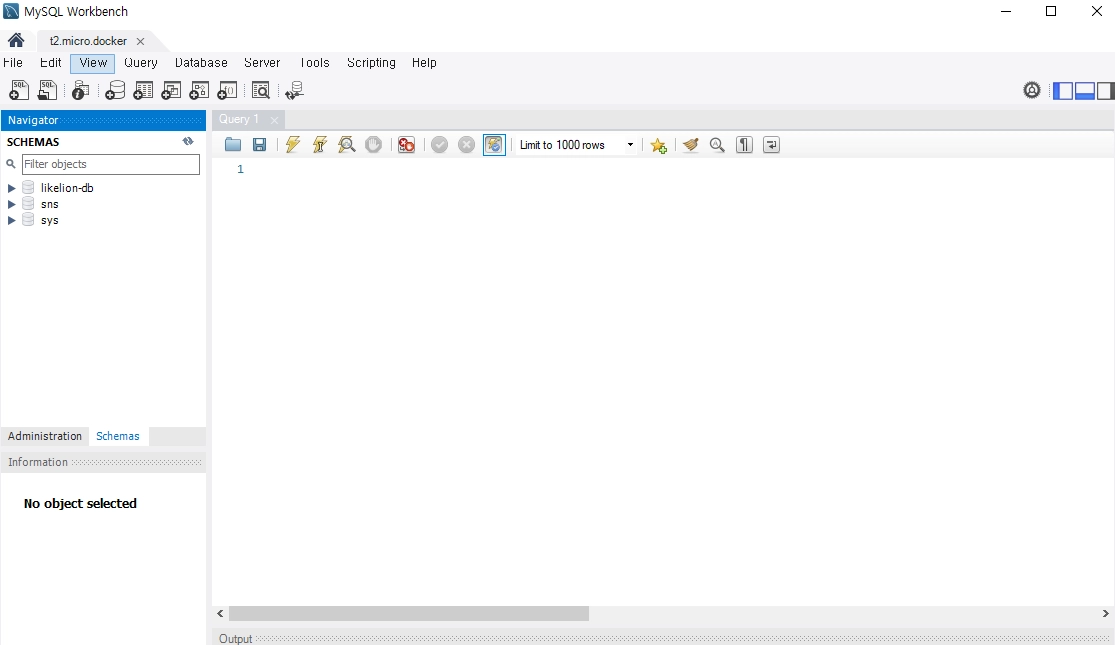Open the Edit menu
Viewport: 1115px width, 645px height.
tap(50, 63)
